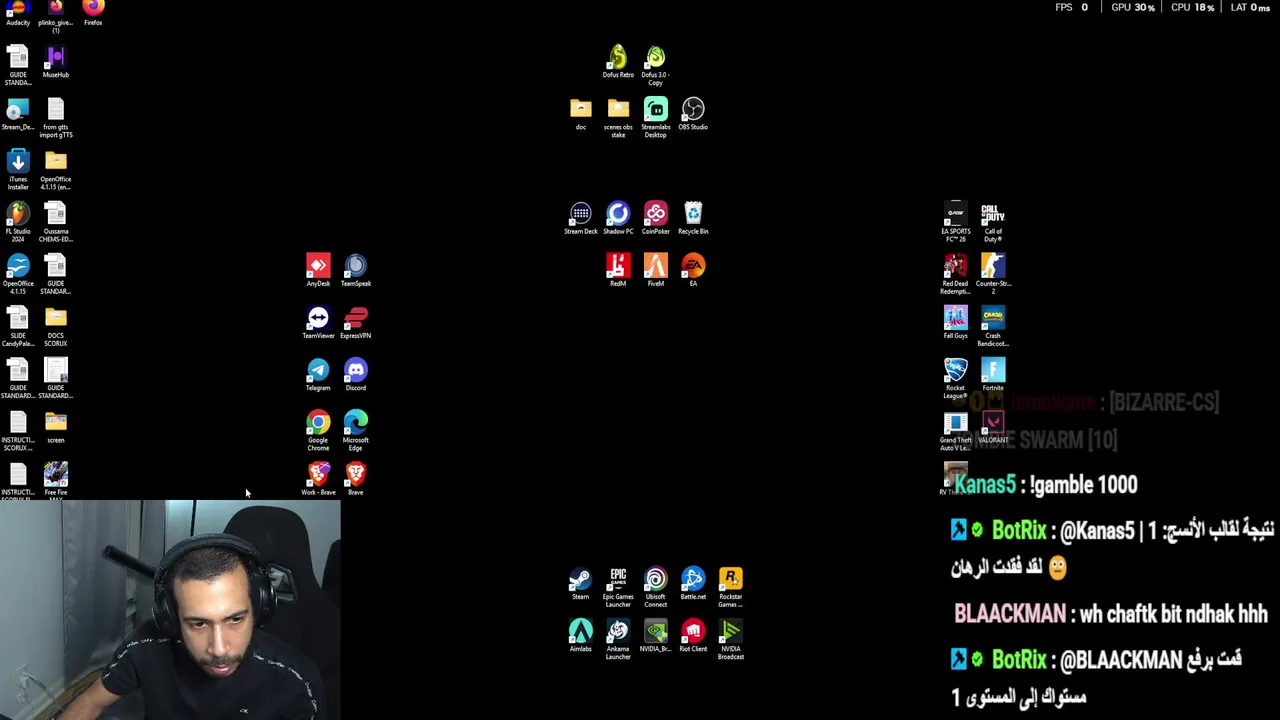
Task: Click the 'Kanas5 : !gamble 1000' chat message
Action: [1046, 485]
